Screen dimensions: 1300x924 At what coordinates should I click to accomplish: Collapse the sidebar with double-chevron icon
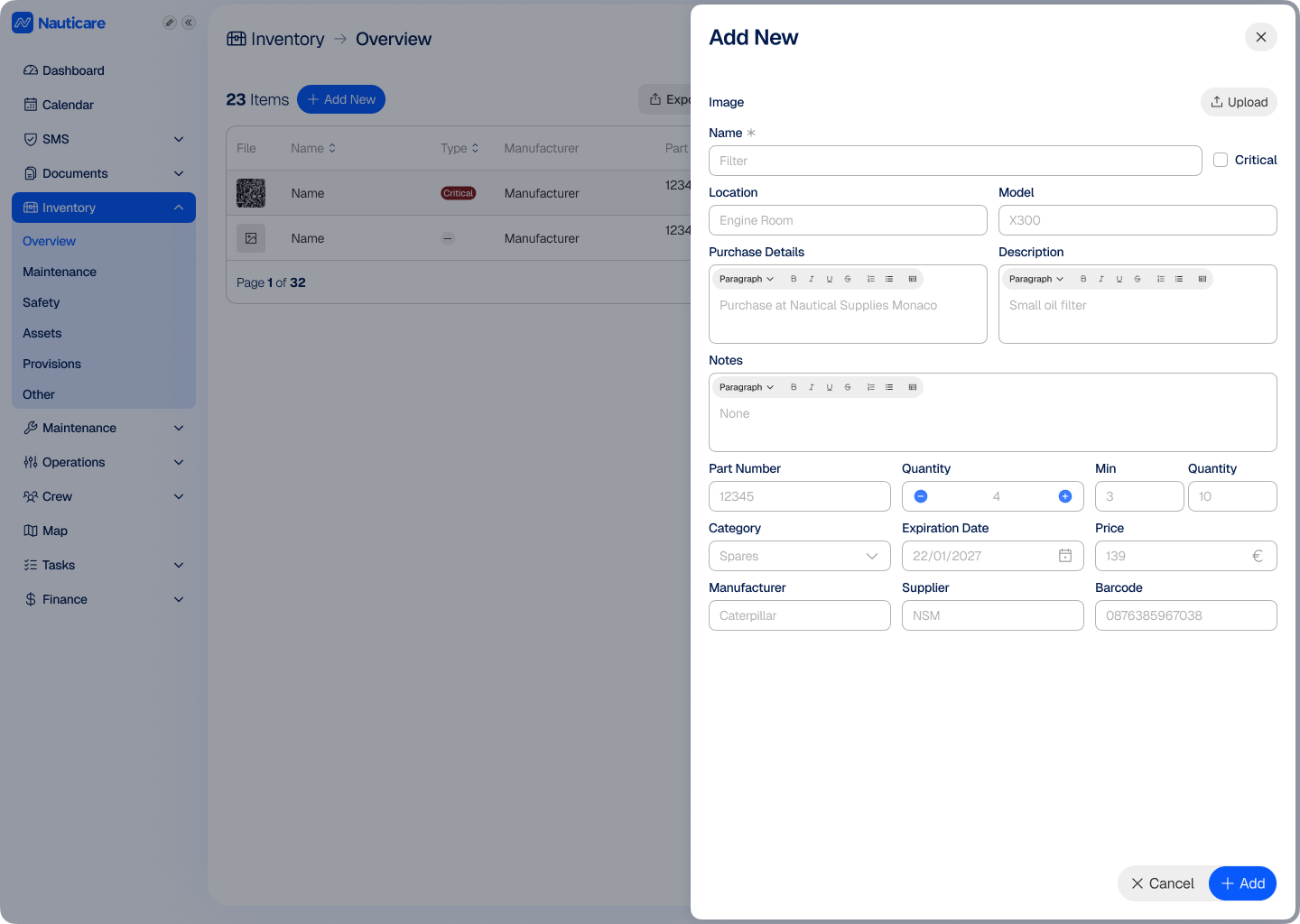coord(189,23)
